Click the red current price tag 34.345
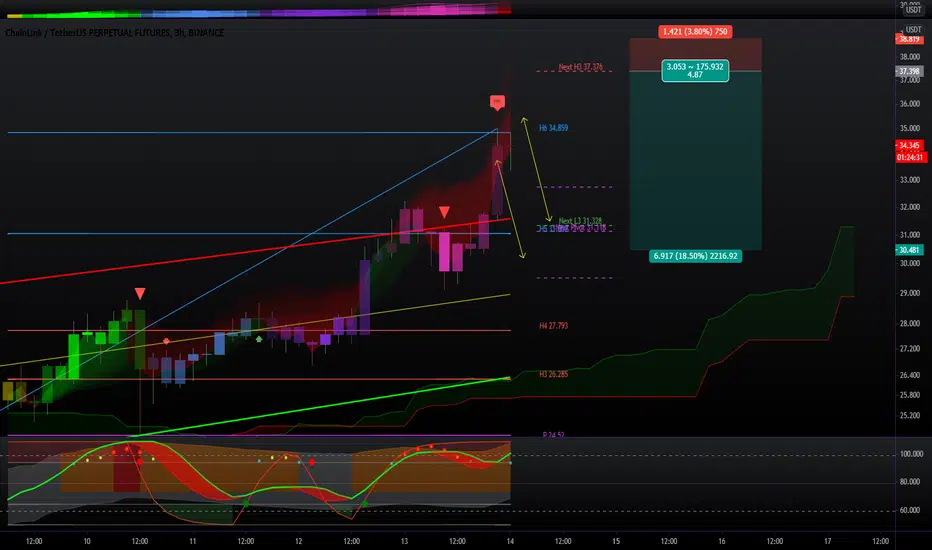Image resolution: width=932 pixels, height=550 pixels. point(909,146)
